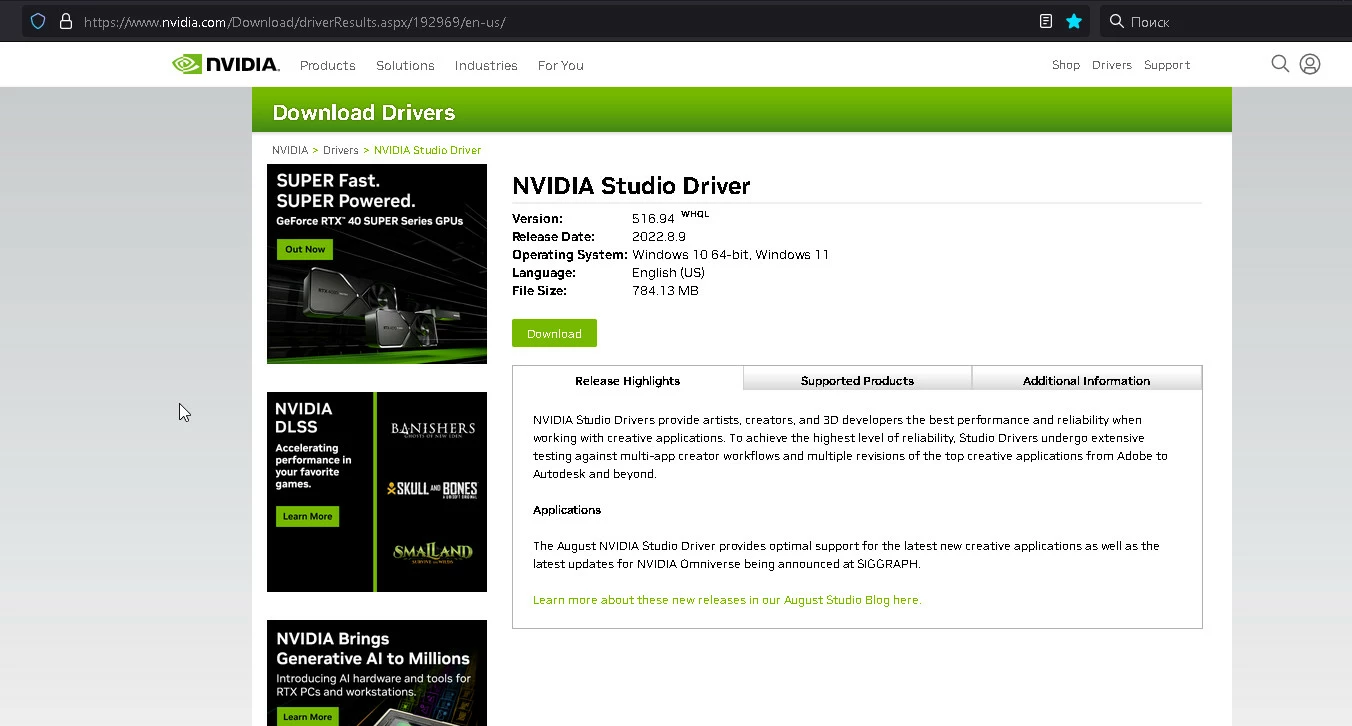Click the NVIDIA Studio Driver heading
Image resolution: width=1352 pixels, height=726 pixels.
631,186
